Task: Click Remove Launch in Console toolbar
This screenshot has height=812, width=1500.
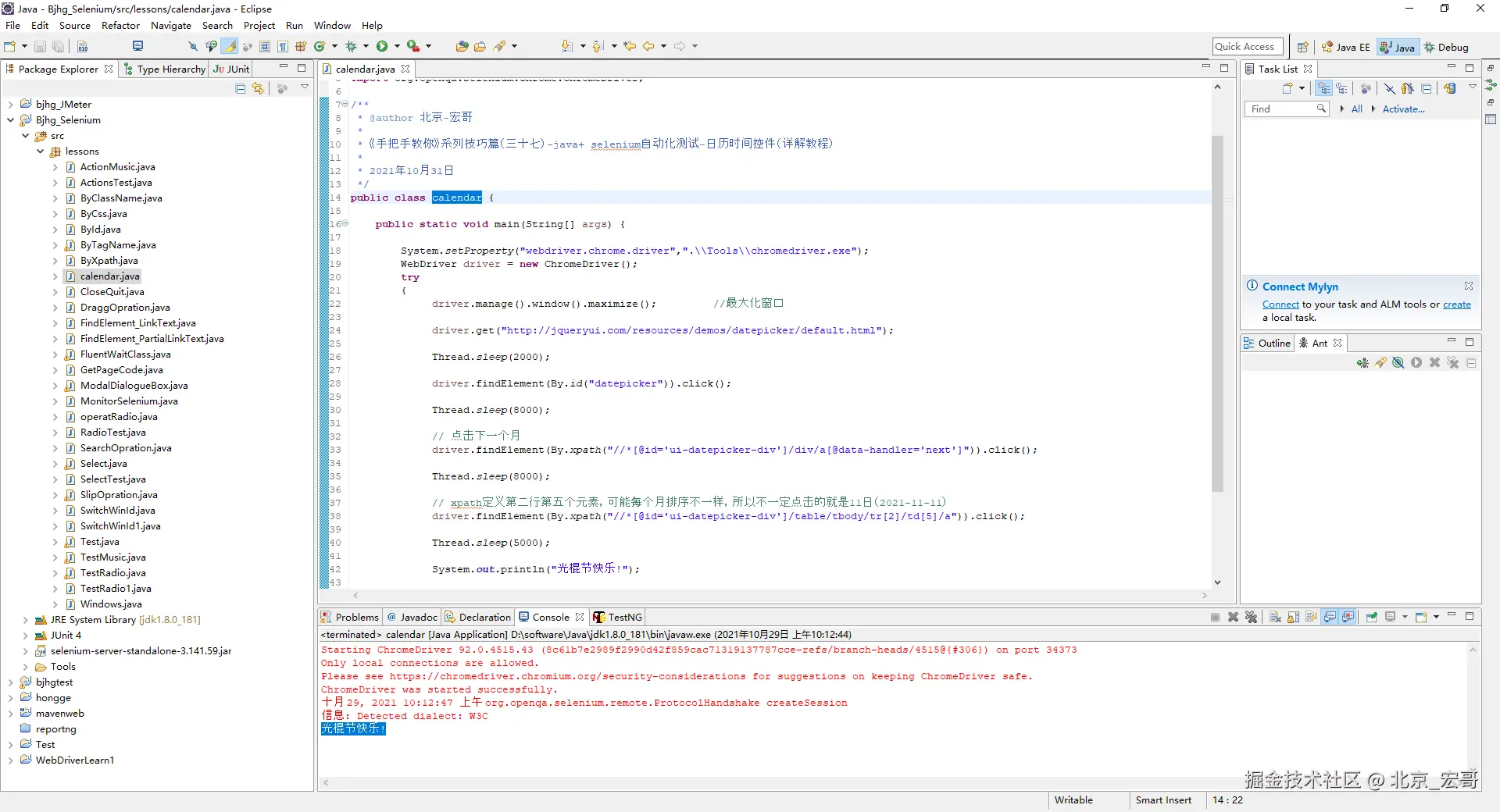Action: click(x=1233, y=618)
